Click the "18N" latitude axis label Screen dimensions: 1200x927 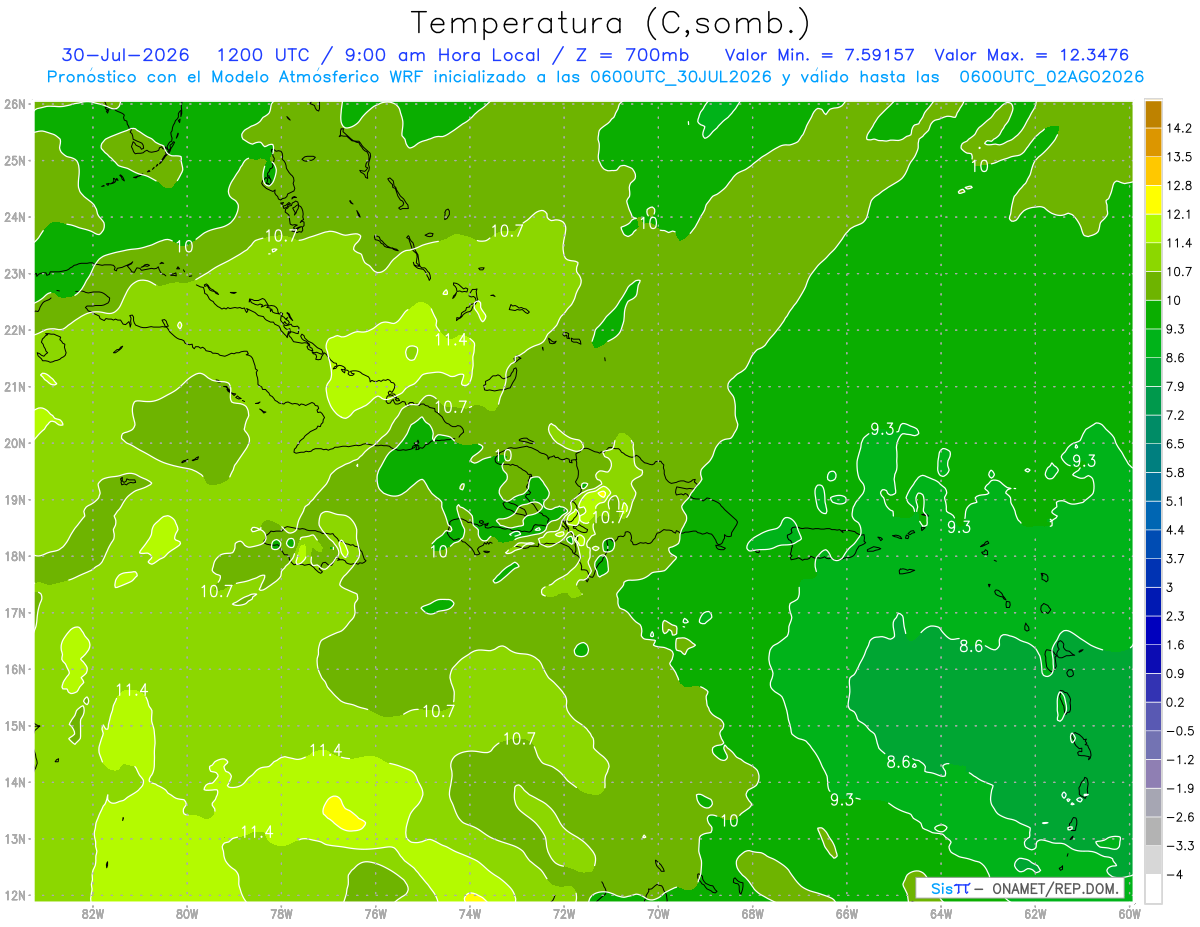point(14,556)
